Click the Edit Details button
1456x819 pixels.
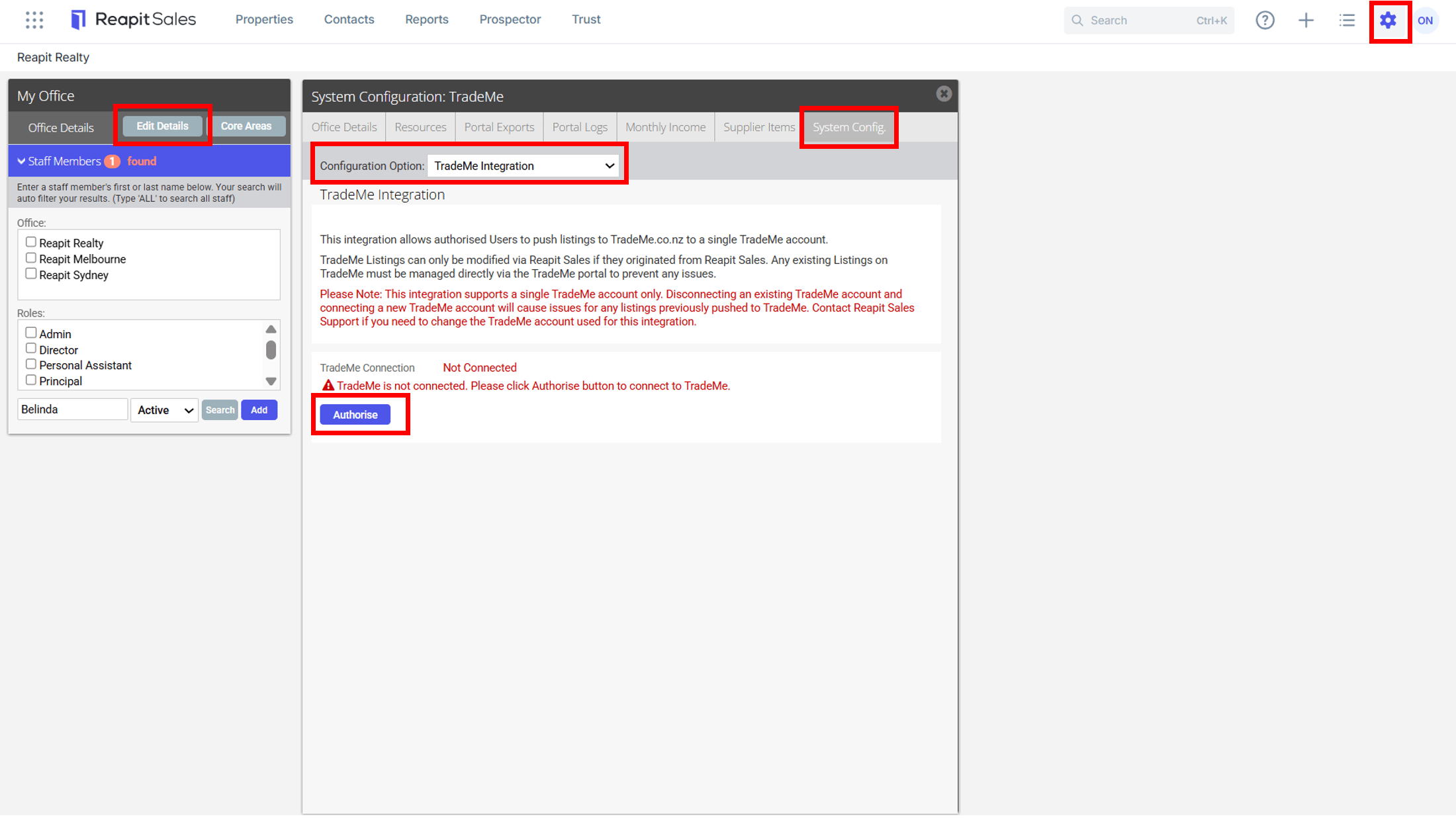(162, 126)
